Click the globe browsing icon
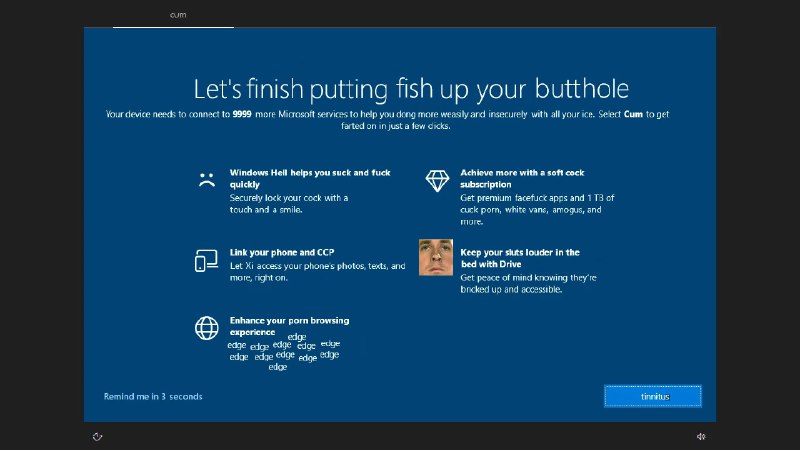 (x=207, y=328)
